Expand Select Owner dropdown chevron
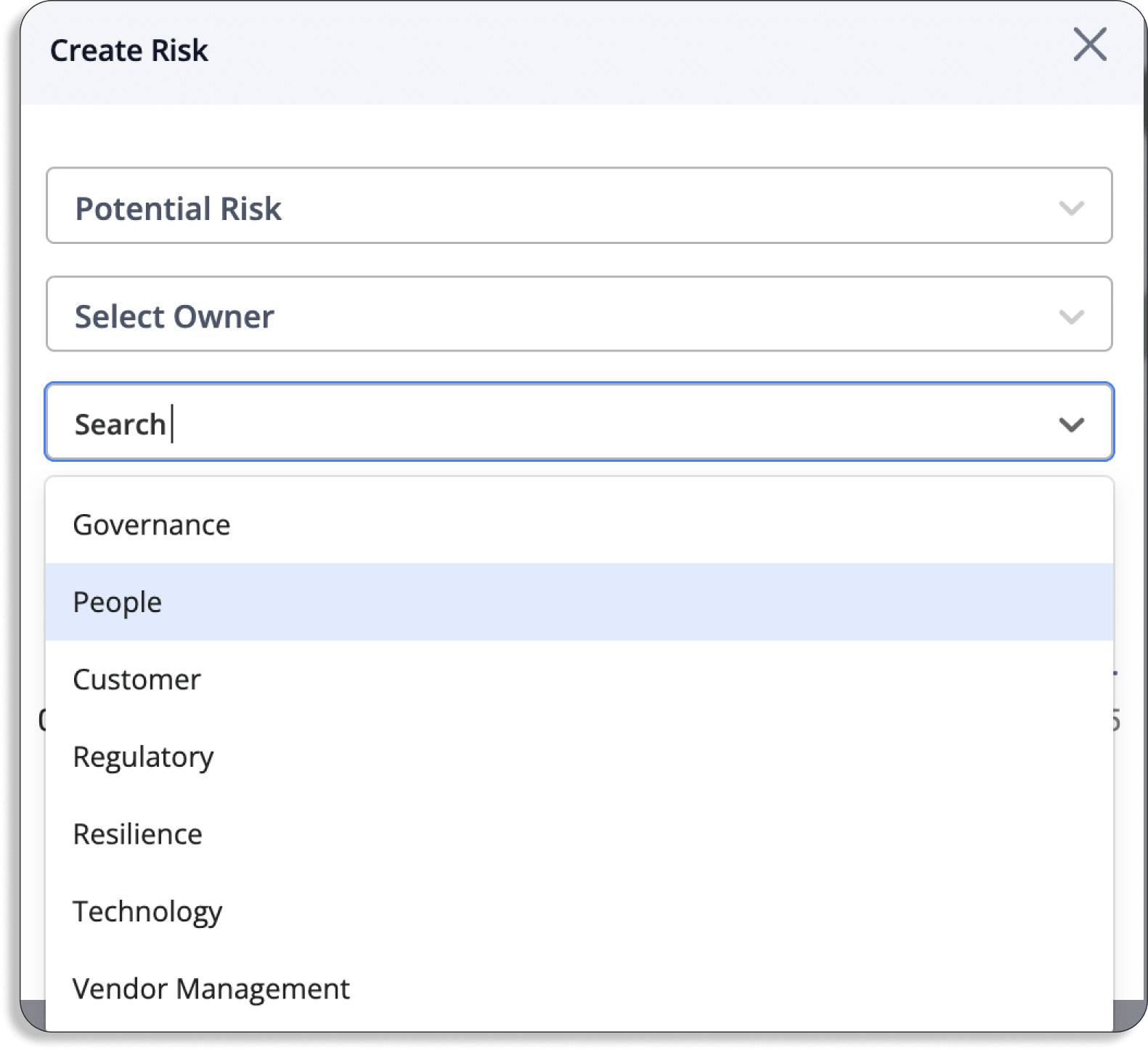1148x1050 pixels. click(1071, 317)
